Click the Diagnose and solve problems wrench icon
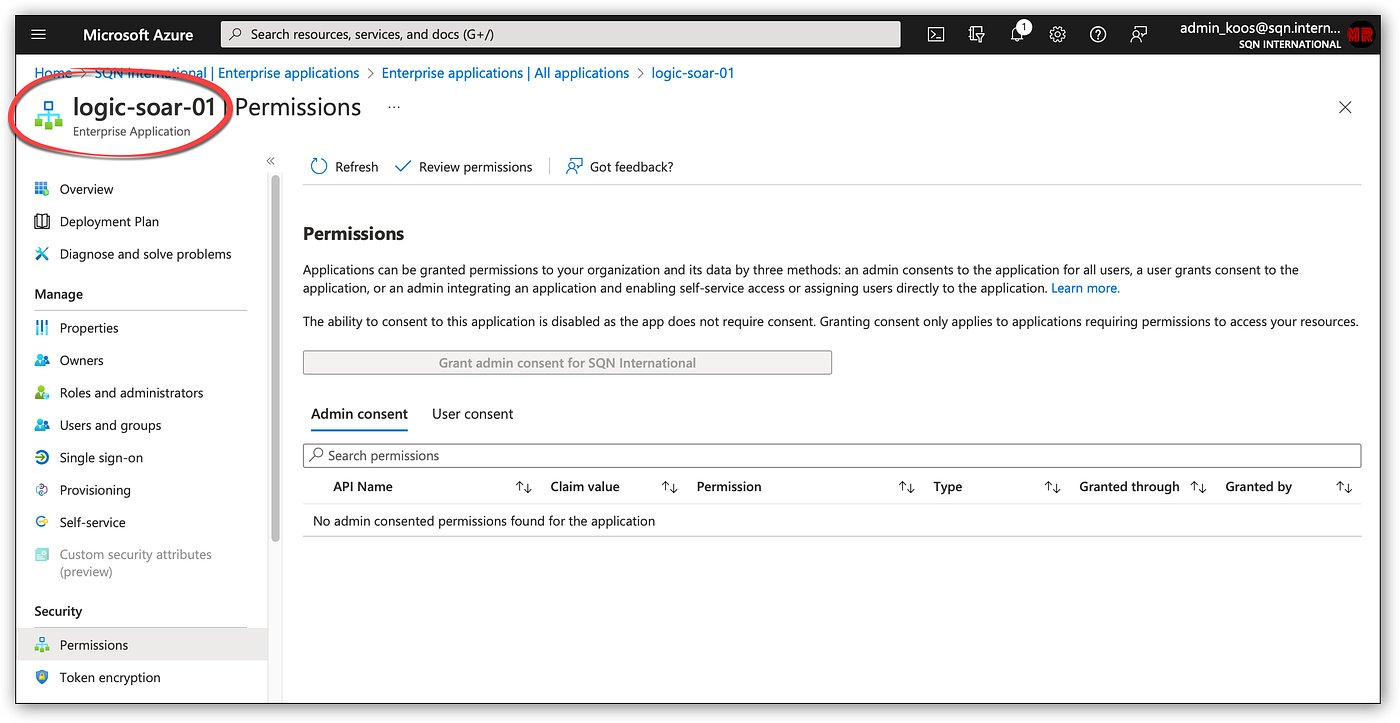Viewport: 1400px width, 723px height. coord(42,254)
